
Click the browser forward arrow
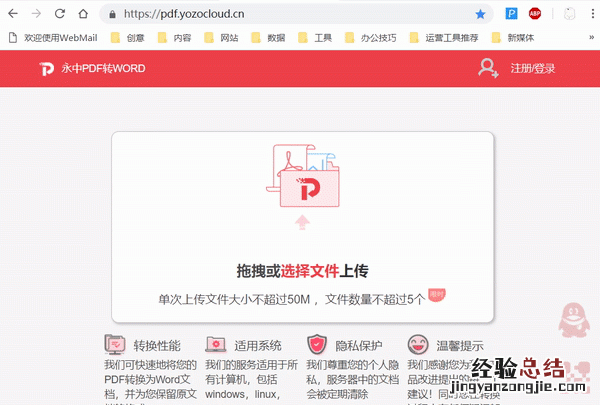click(36, 14)
